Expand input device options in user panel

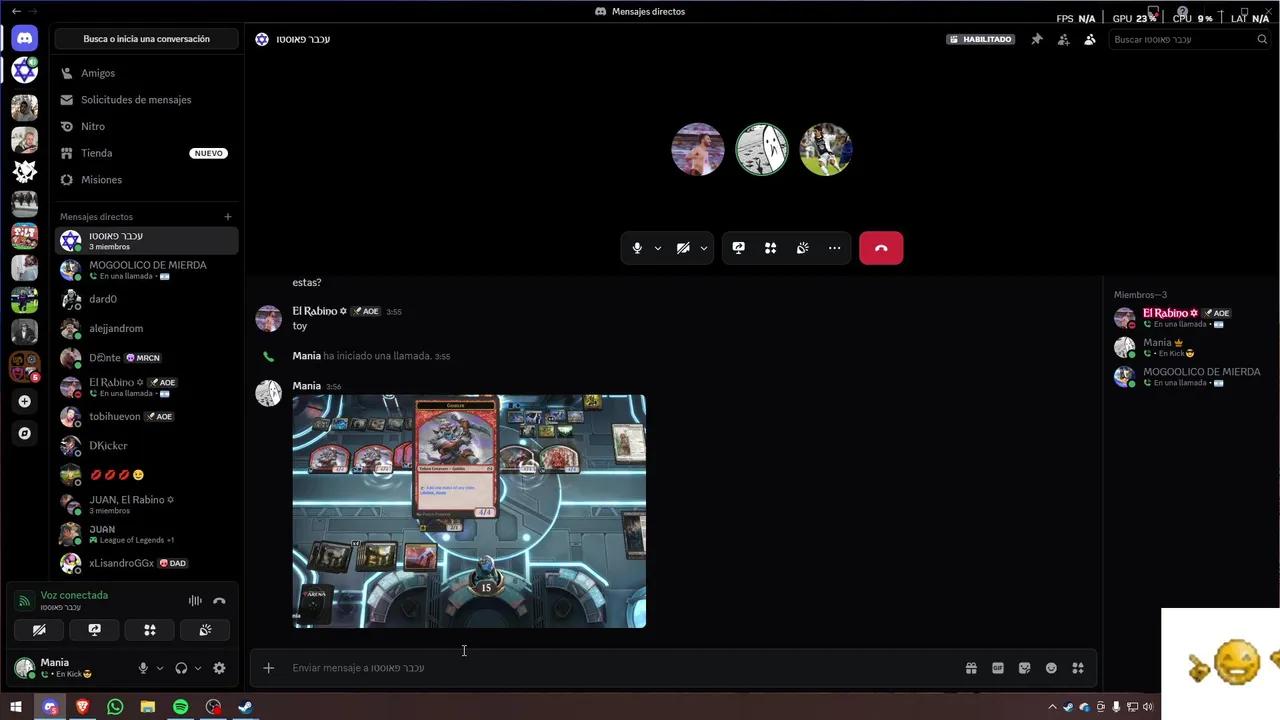159,668
